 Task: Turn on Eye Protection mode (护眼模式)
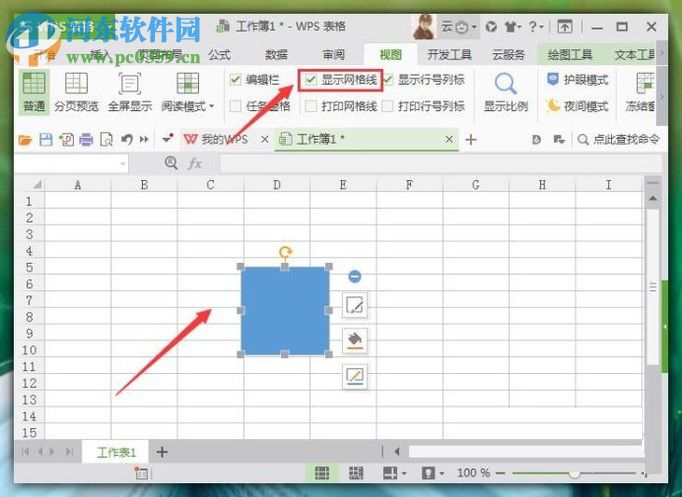(578, 80)
